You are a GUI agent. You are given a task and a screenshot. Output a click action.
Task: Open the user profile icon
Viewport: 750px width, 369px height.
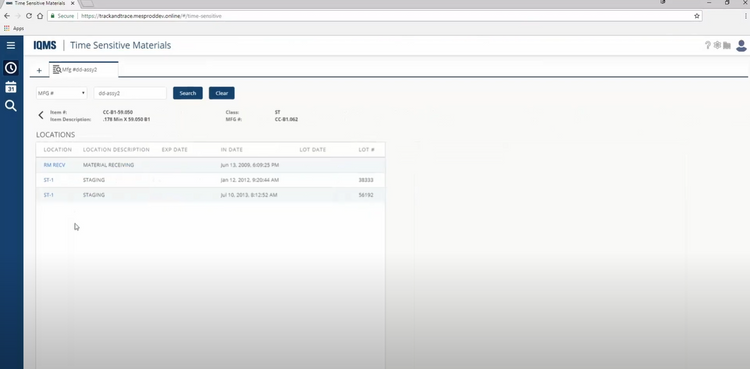(x=741, y=45)
